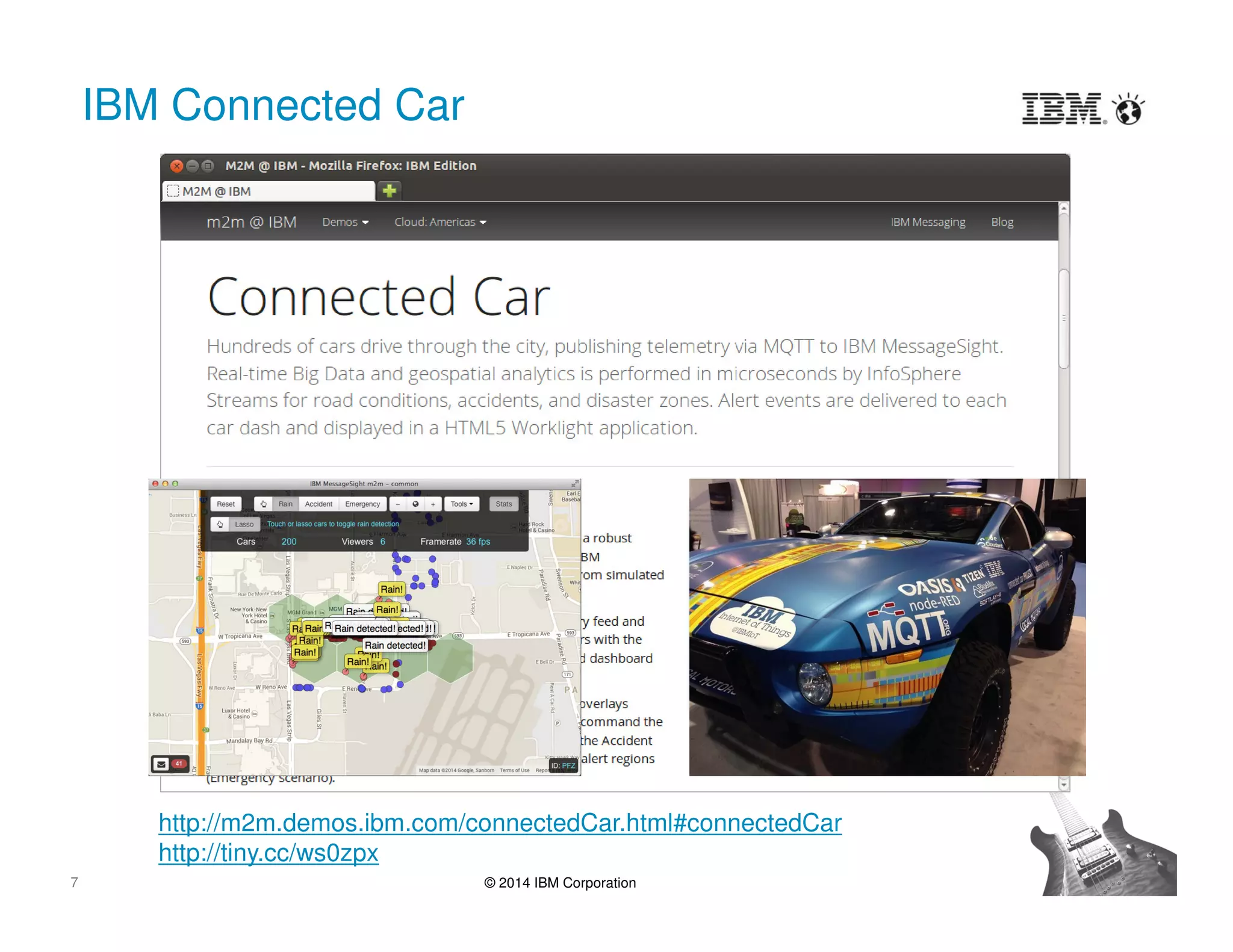Click the scrollbar down arrow
The image size is (1233, 952).
[1064, 785]
